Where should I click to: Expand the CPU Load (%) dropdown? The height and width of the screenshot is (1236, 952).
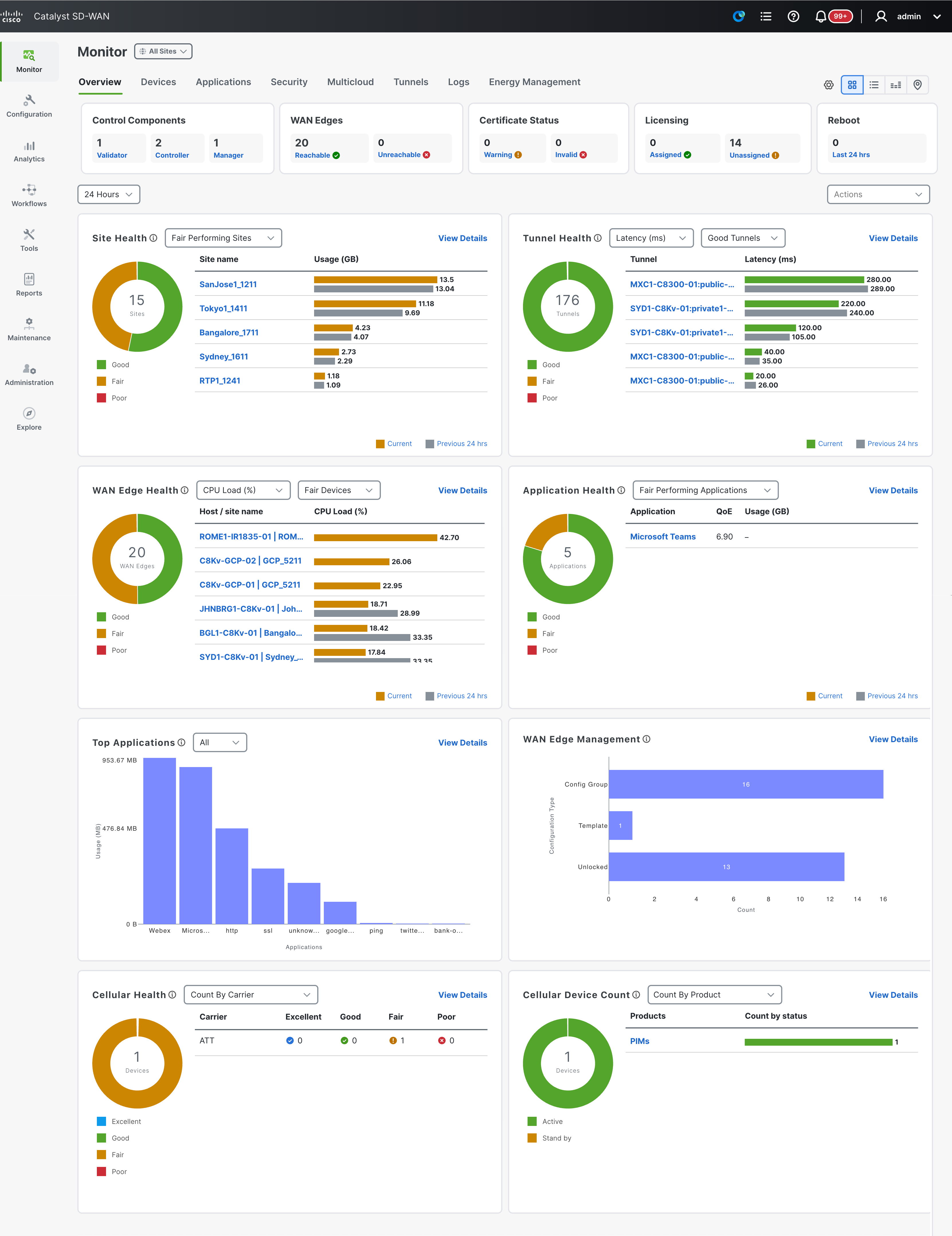[x=243, y=490]
